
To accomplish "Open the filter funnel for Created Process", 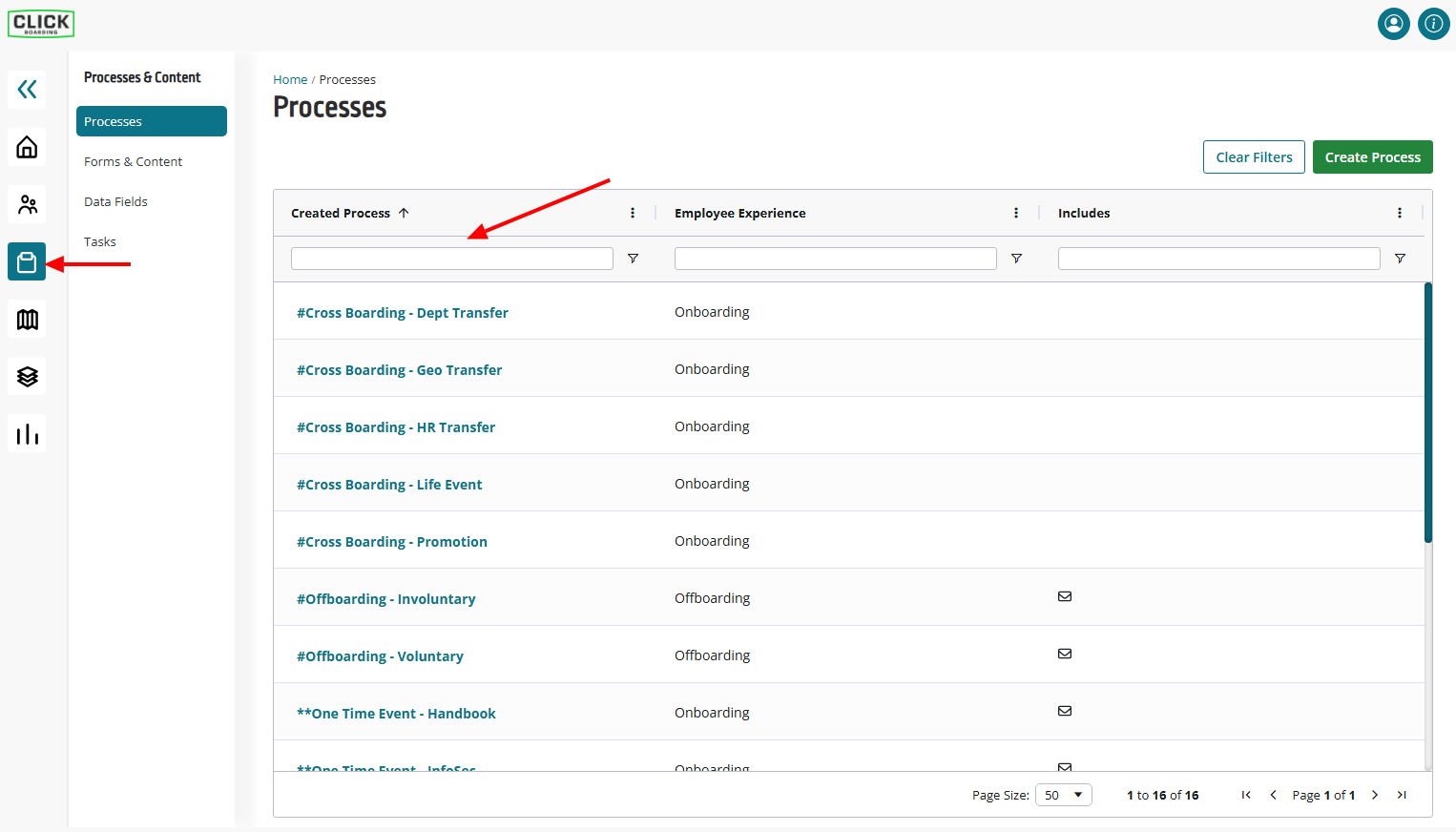I will 633,258.
